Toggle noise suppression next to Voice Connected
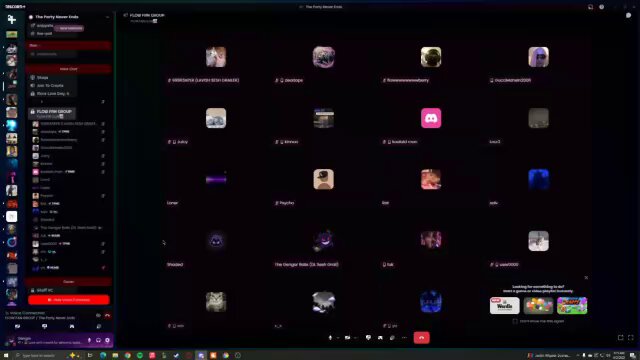 98,315
